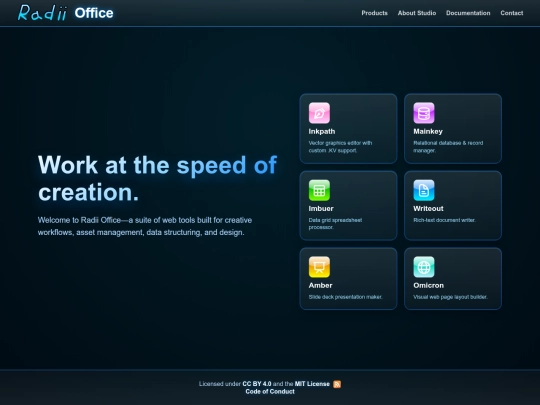Go to About Studio page
The height and width of the screenshot is (405, 540).
[x=417, y=13]
